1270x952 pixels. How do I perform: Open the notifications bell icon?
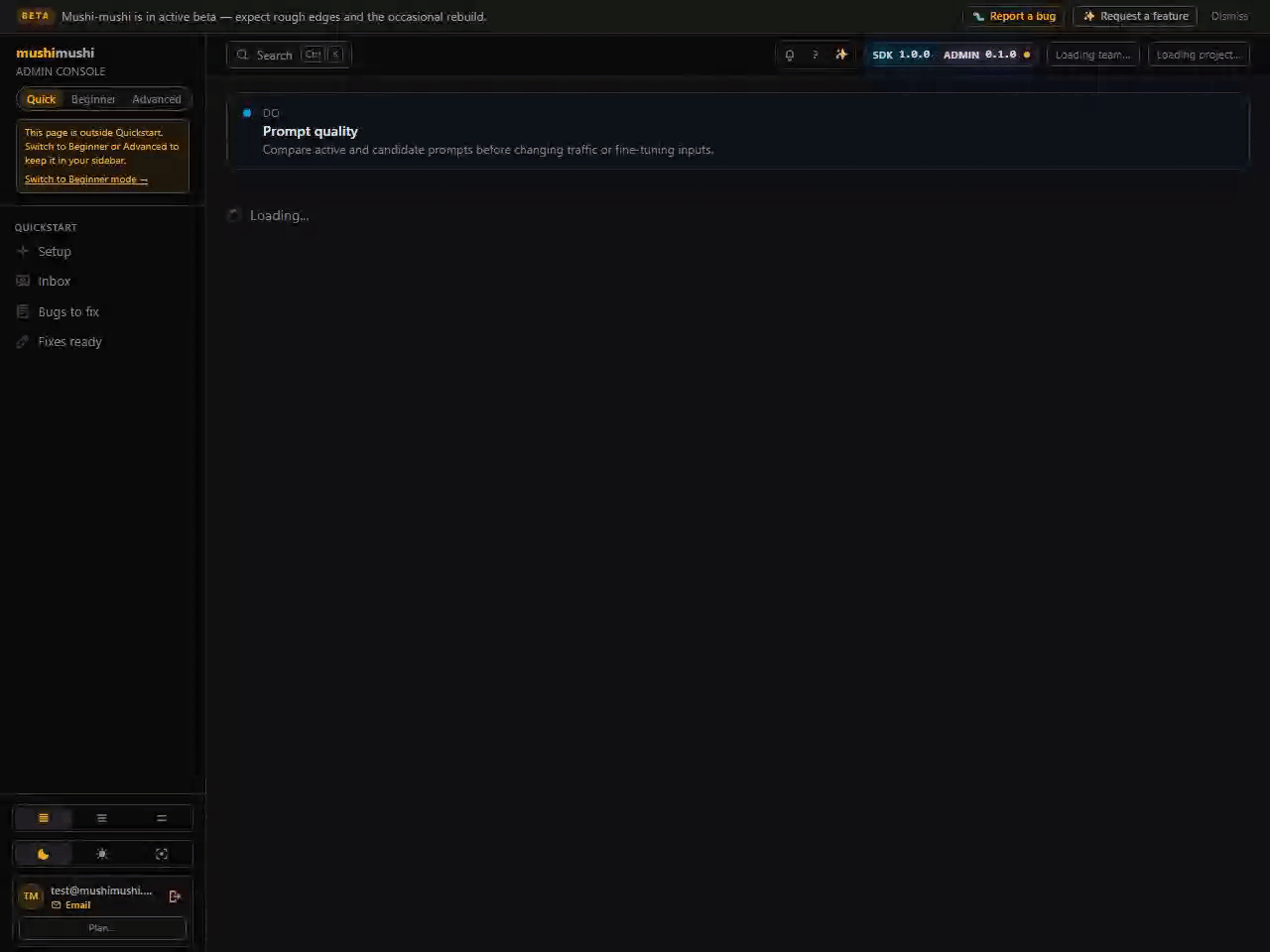[790, 55]
